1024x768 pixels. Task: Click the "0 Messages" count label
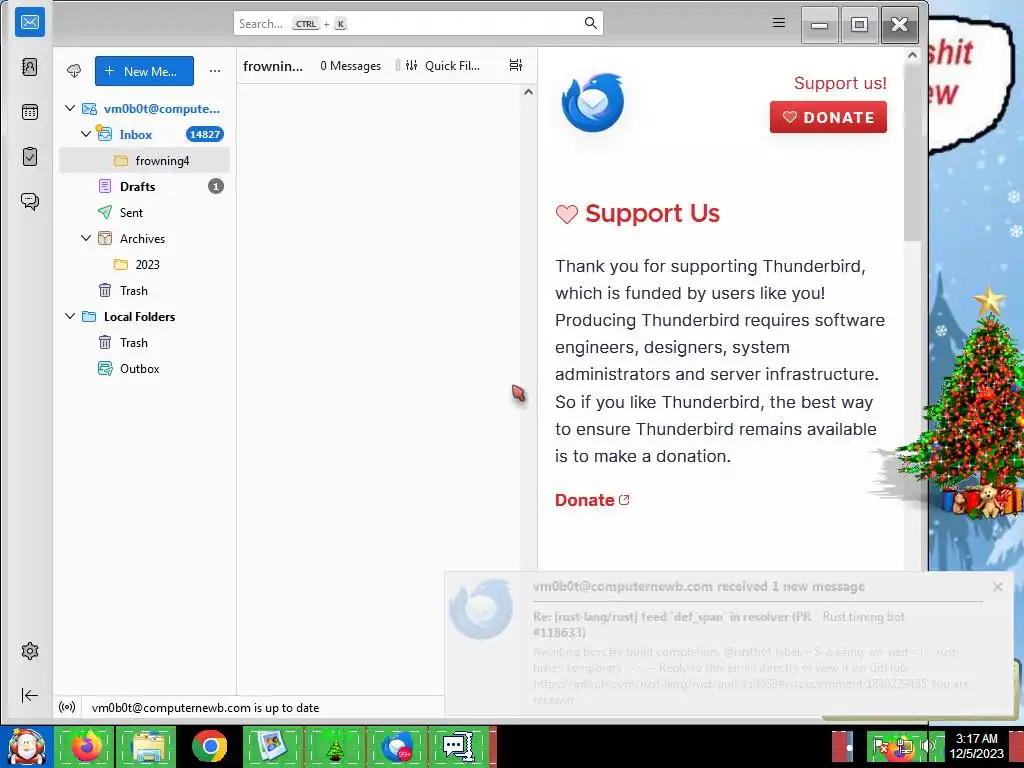tap(351, 65)
